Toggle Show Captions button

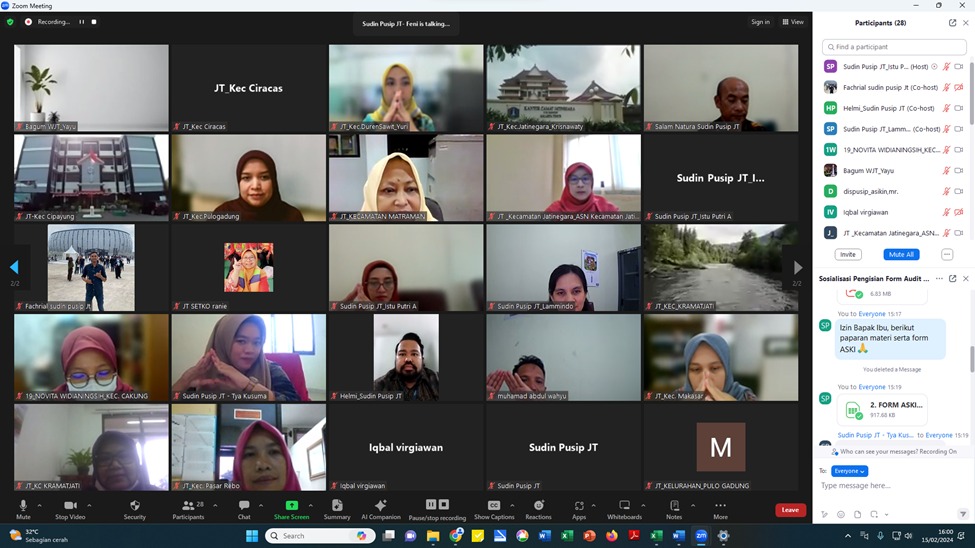493,506
